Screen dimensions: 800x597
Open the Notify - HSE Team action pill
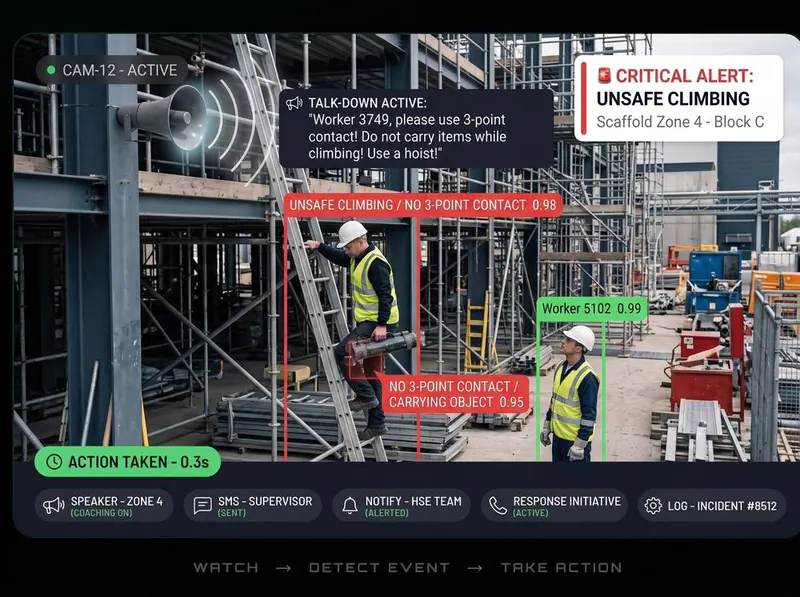[401, 506]
